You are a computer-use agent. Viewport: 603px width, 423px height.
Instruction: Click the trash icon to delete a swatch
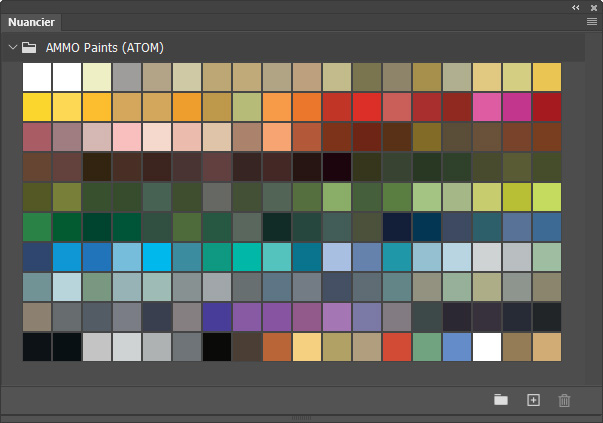click(564, 400)
